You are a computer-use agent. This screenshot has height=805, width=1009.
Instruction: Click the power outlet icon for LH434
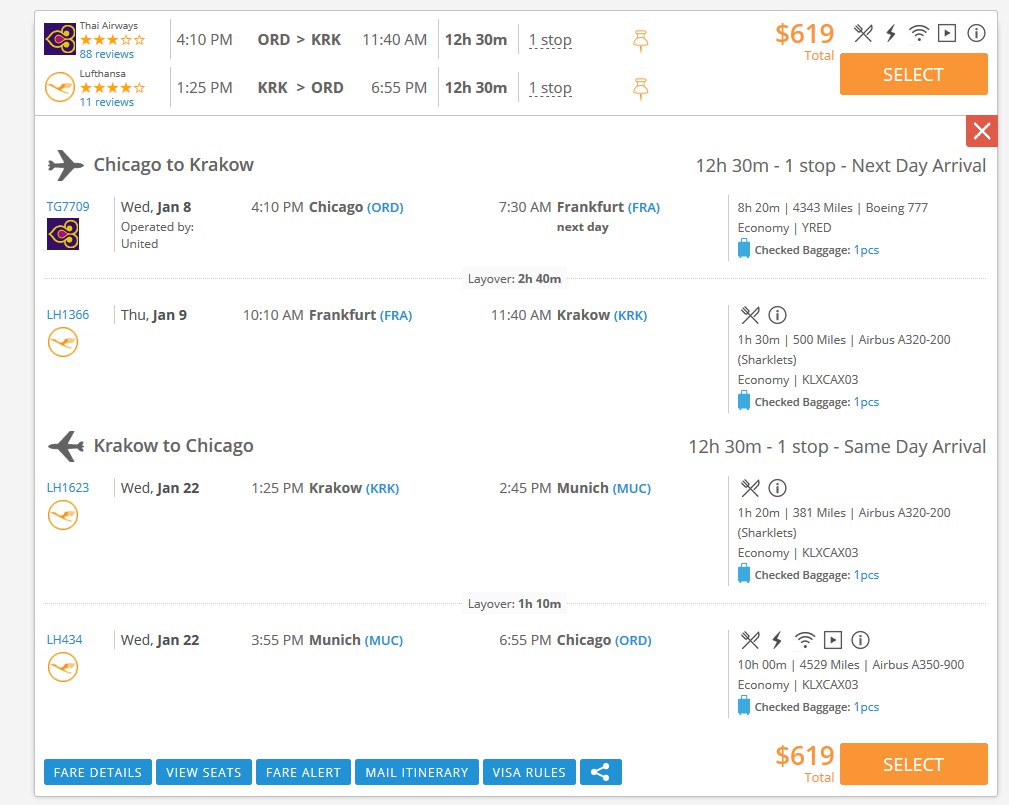pos(777,640)
